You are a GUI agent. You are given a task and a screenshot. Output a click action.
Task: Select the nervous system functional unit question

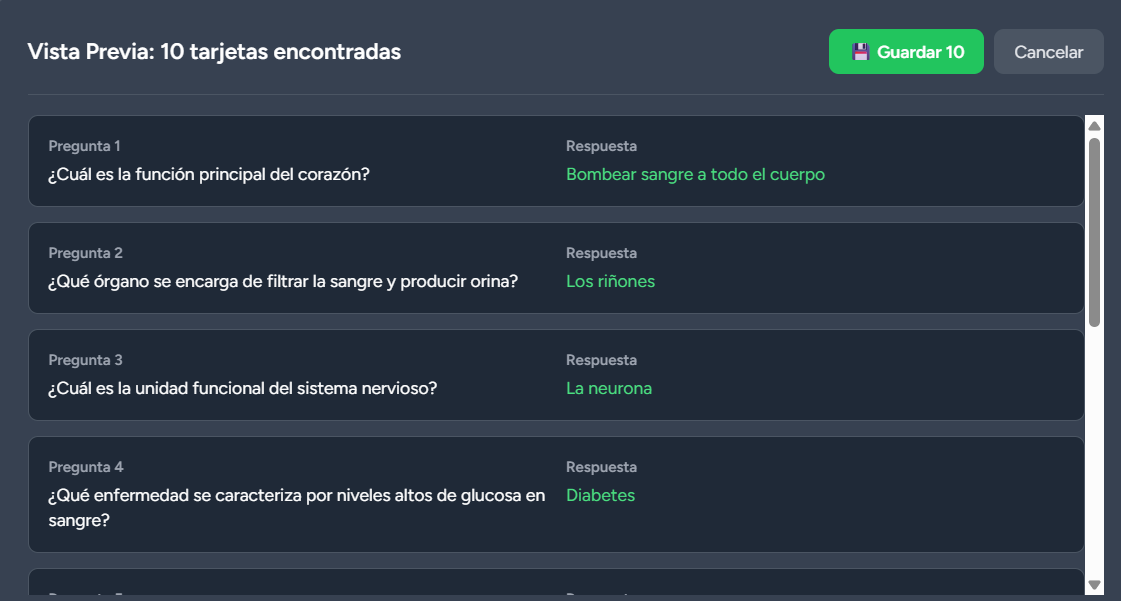tap(243, 388)
